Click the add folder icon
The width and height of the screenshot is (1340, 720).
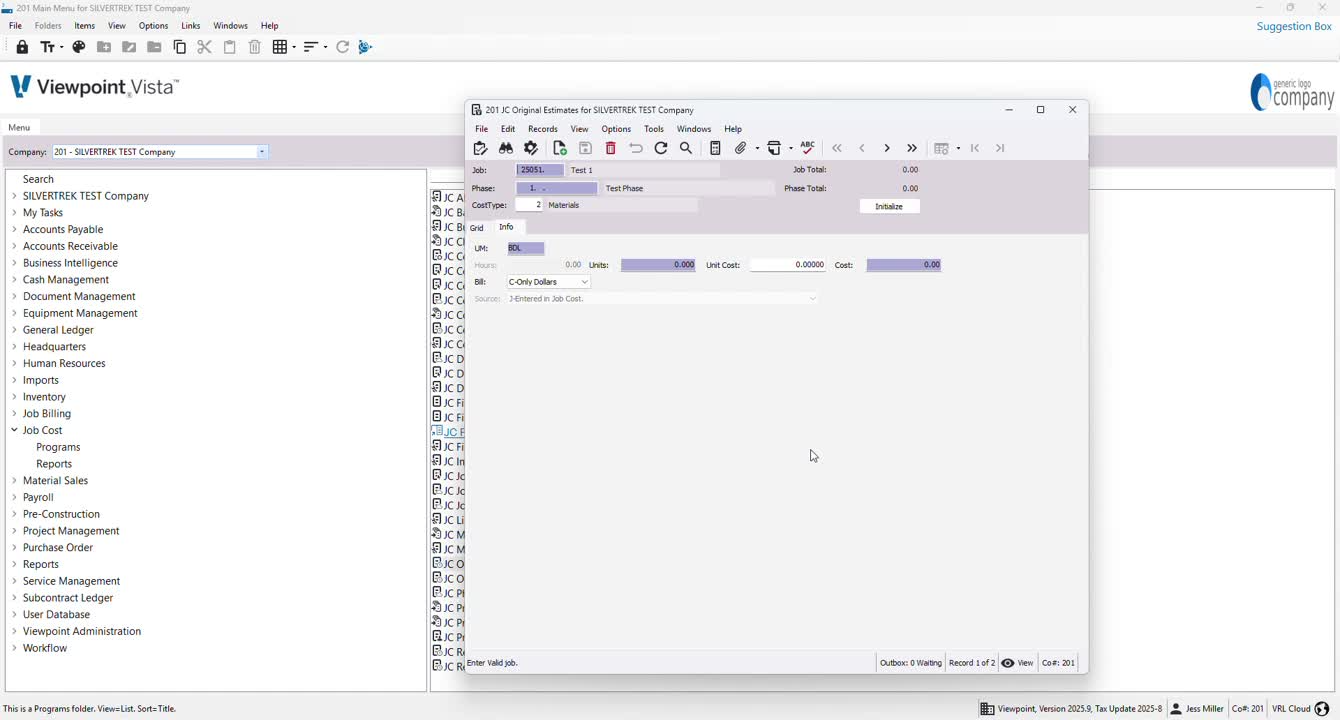104,47
